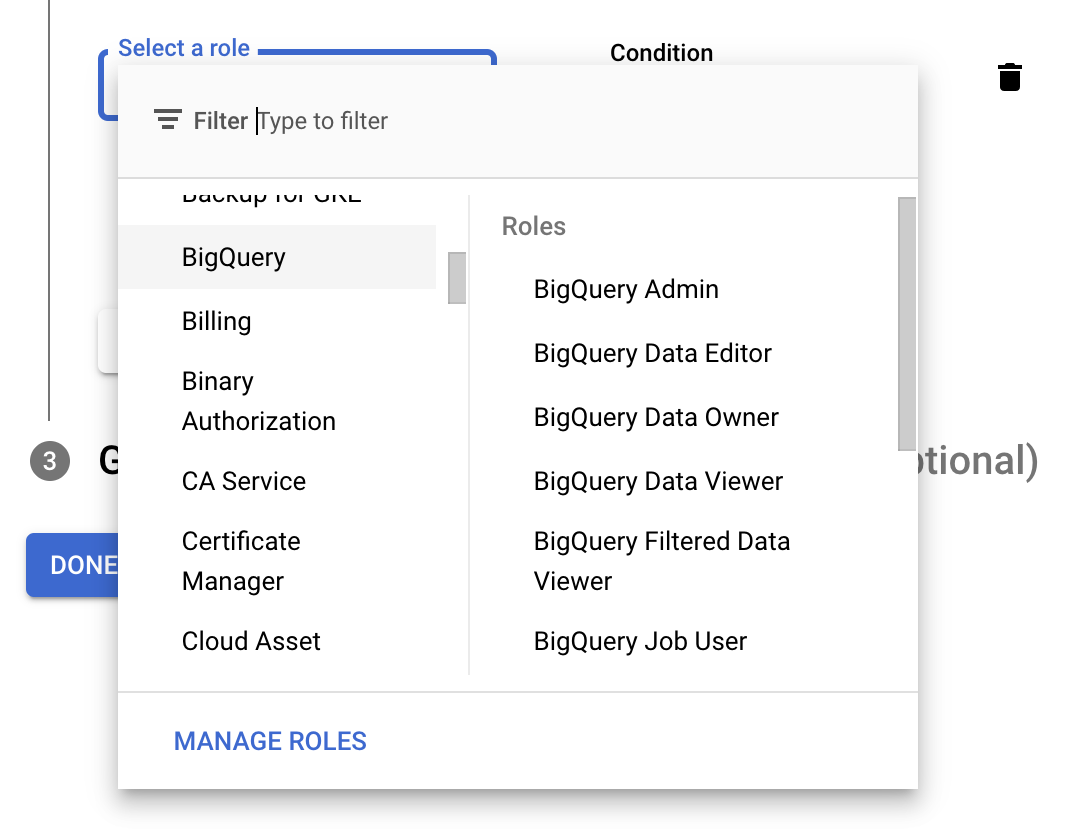1082x834 pixels.
Task: Select BigQuery Data Viewer role
Action: click(658, 481)
